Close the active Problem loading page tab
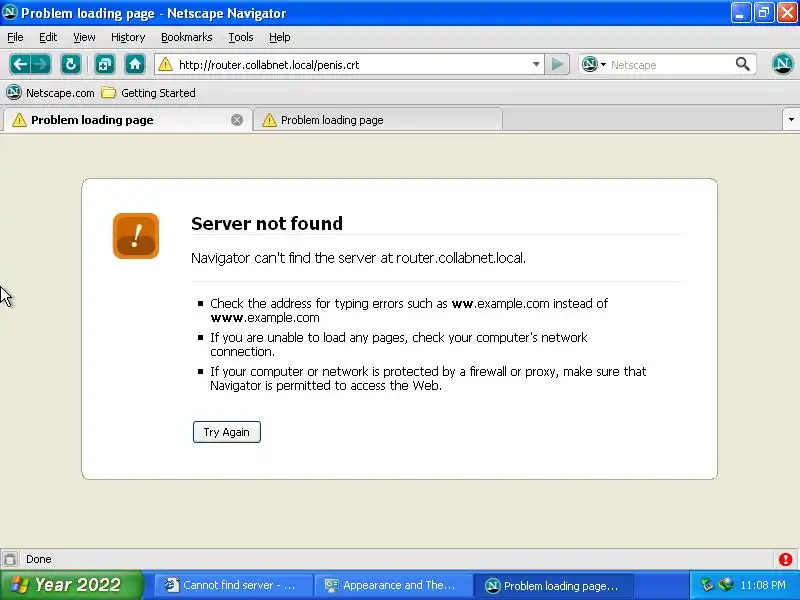This screenshot has height=600, width=800. [237, 120]
